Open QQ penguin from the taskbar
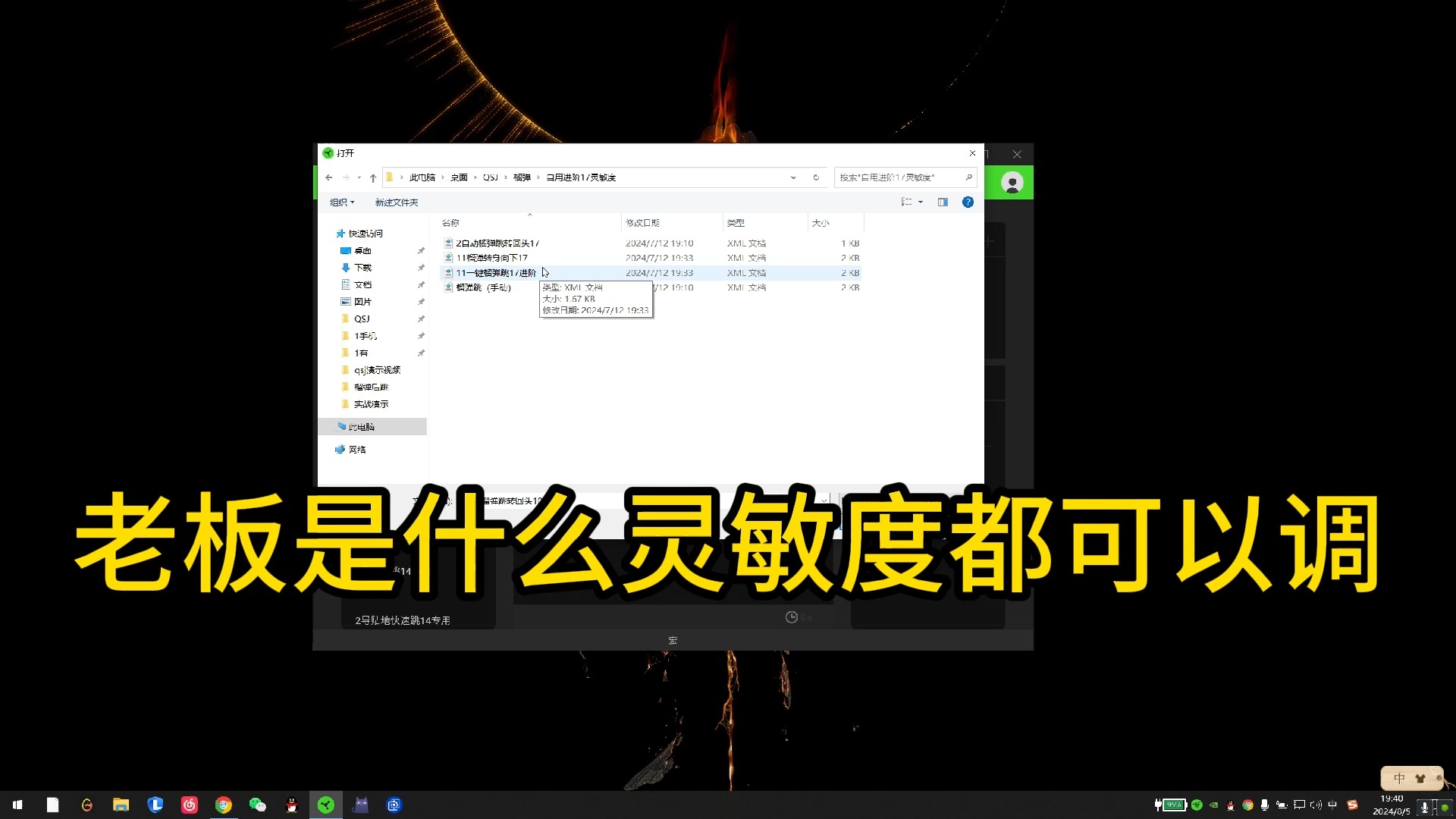The height and width of the screenshot is (819, 1456). [x=291, y=805]
